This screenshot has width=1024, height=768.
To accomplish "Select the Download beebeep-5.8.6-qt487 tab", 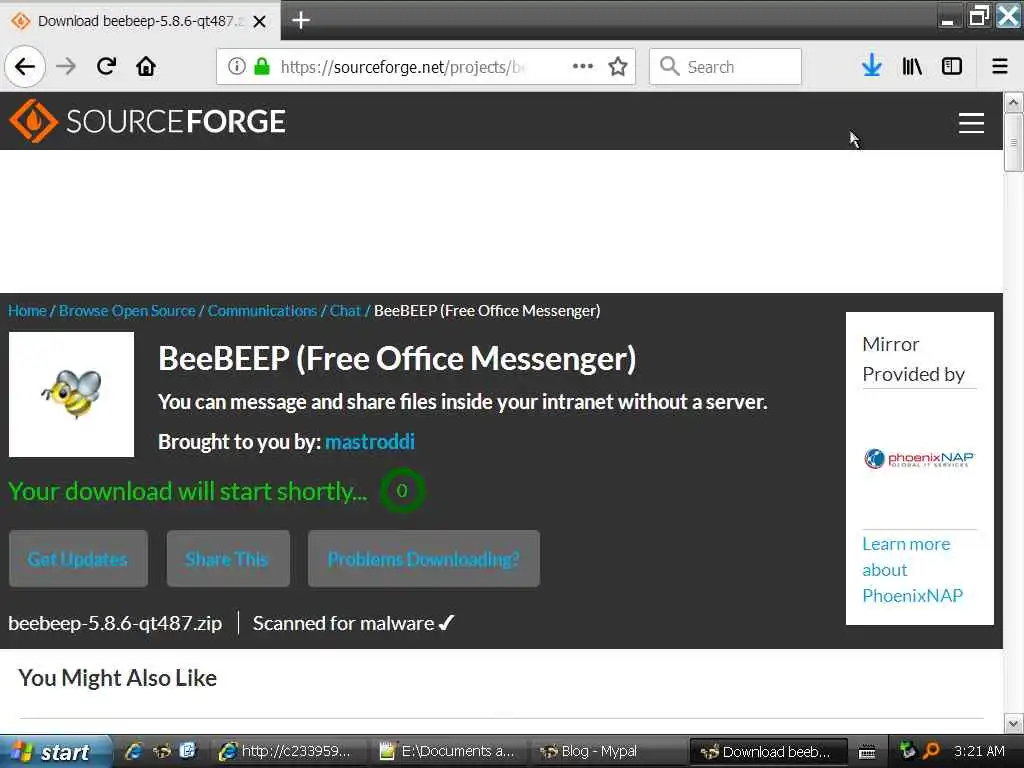I will 140,21.
